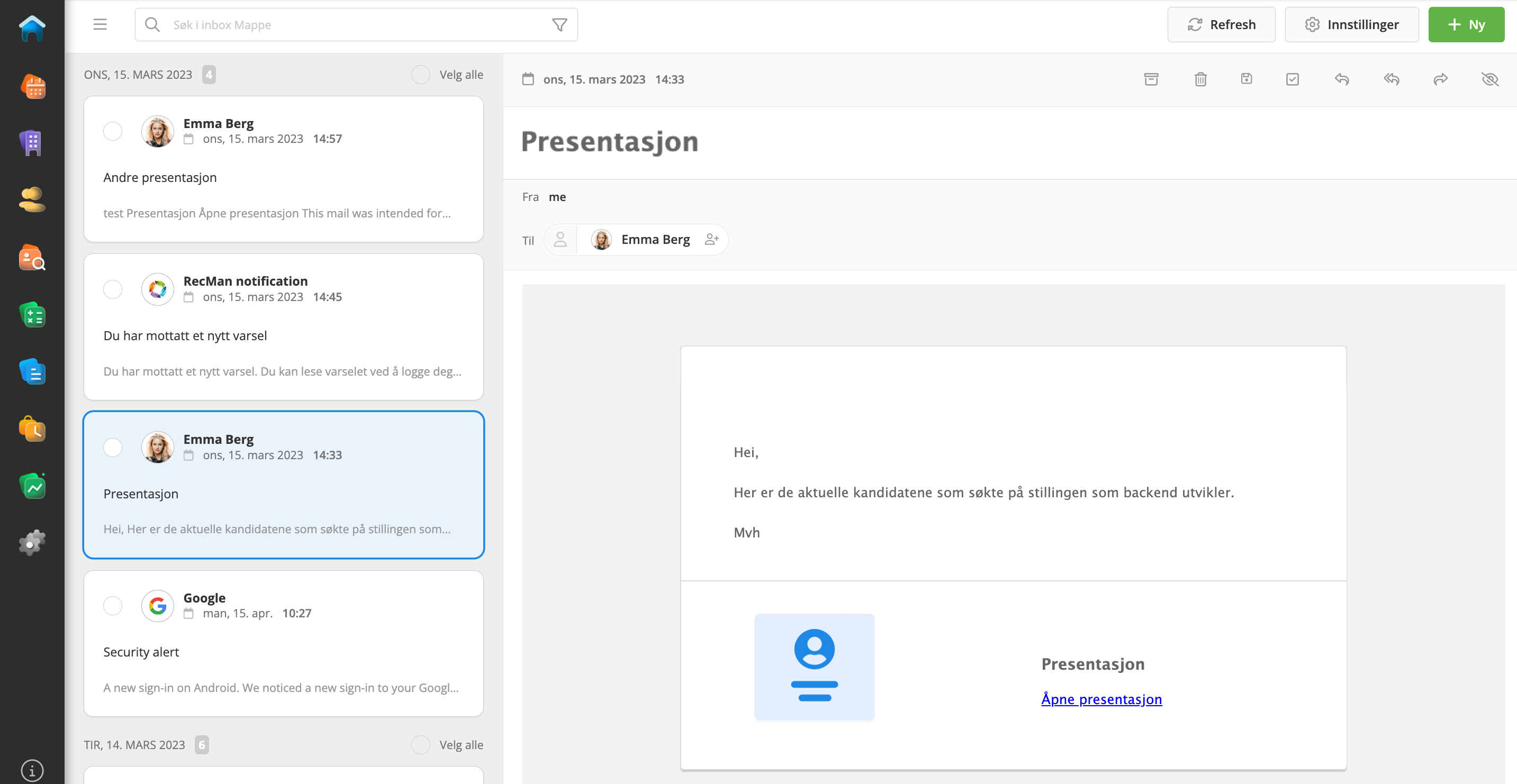Select the RecMan notification email checkbox
The width and height of the screenshot is (1517, 784).
tap(113, 289)
